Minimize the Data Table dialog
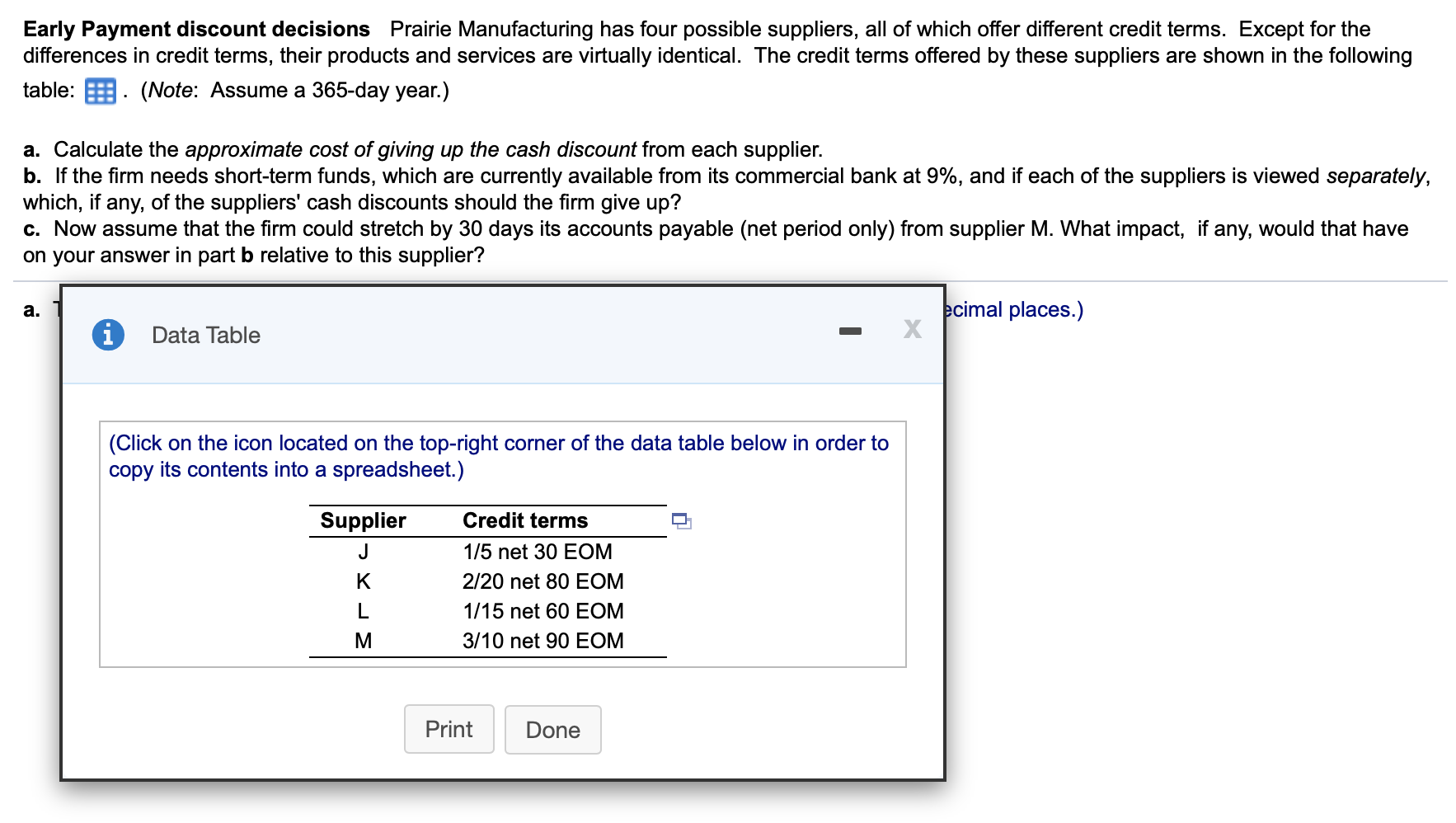Image resolution: width=1456 pixels, height=823 pixels. (850, 332)
